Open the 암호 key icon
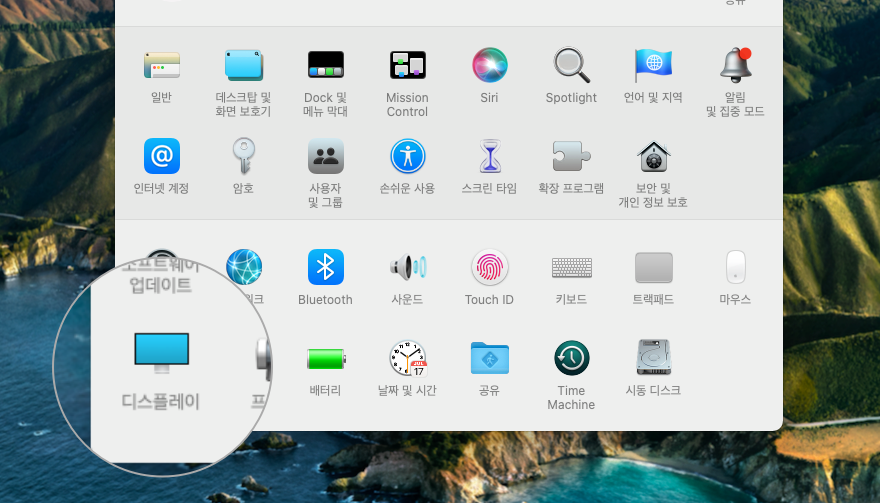The width and height of the screenshot is (880, 503). point(244,156)
